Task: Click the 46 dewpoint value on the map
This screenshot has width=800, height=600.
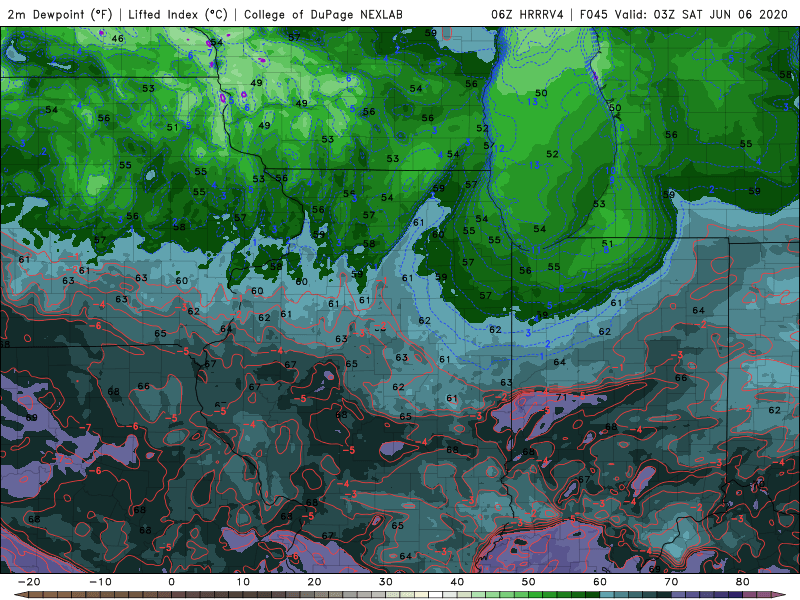Action: pos(117,38)
